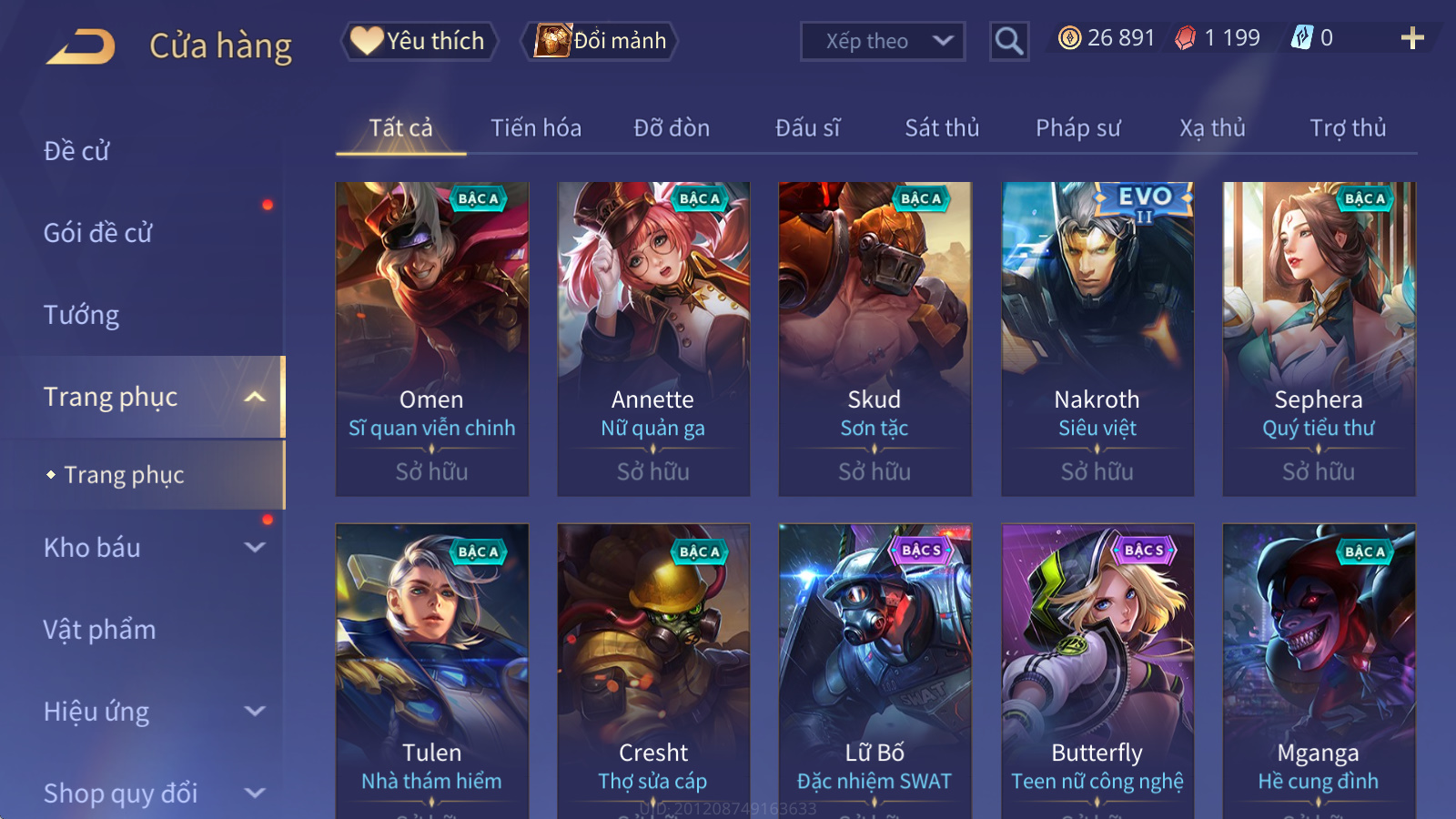Click the golden back arrow icon
The image size is (1456, 819).
pos(81,46)
